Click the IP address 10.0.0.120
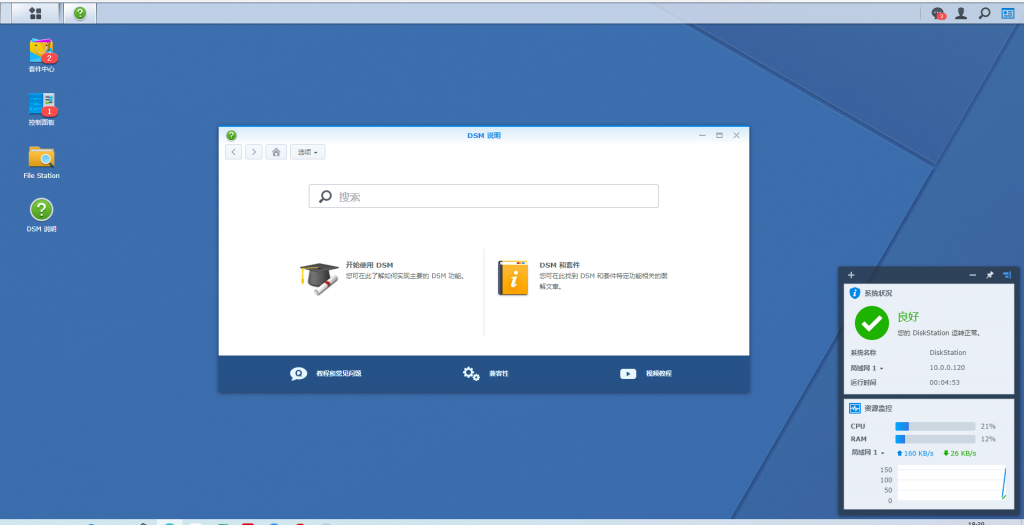 (x=947, y=368)
